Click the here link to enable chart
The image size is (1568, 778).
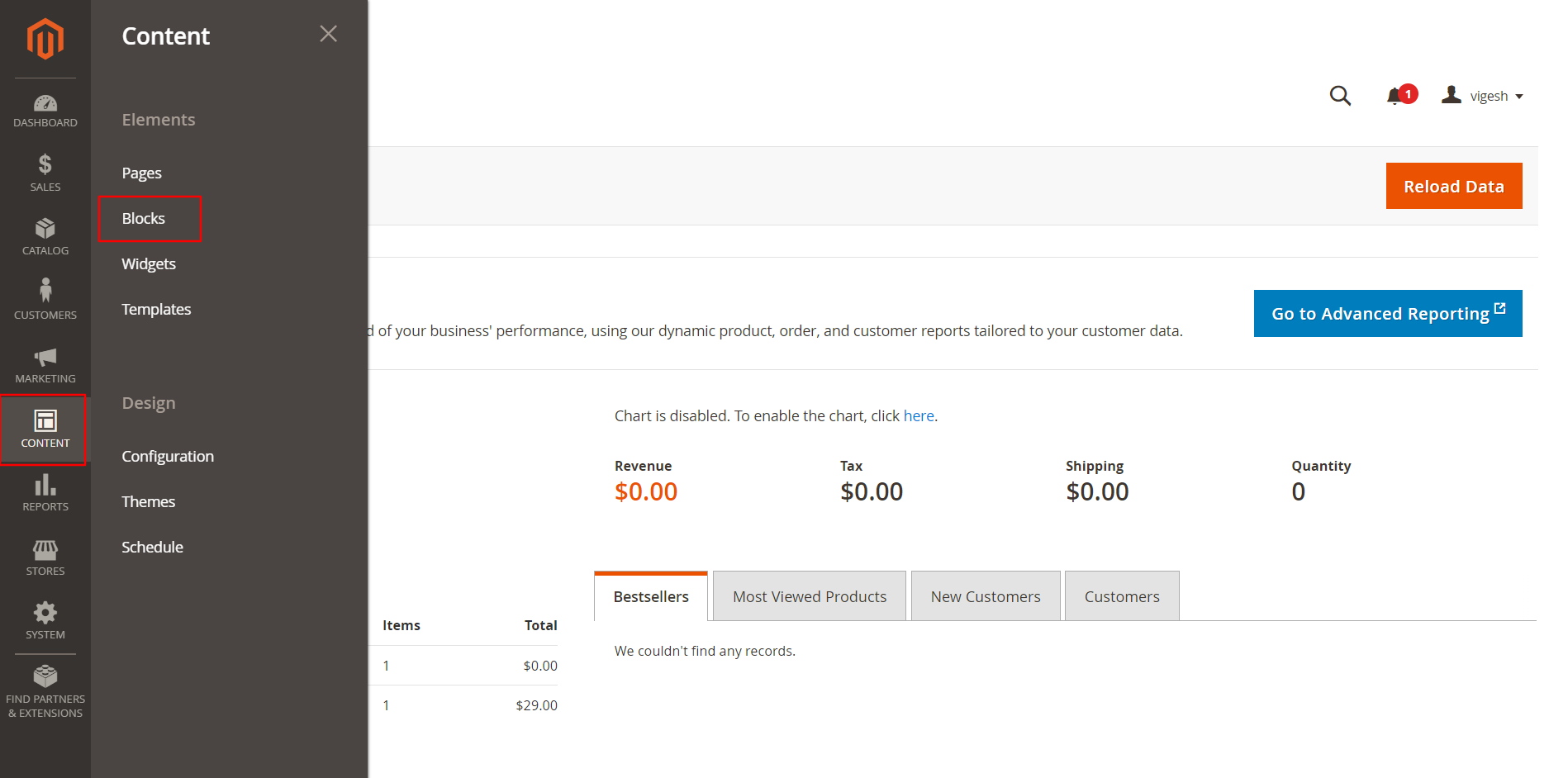(x=918, y=415)
